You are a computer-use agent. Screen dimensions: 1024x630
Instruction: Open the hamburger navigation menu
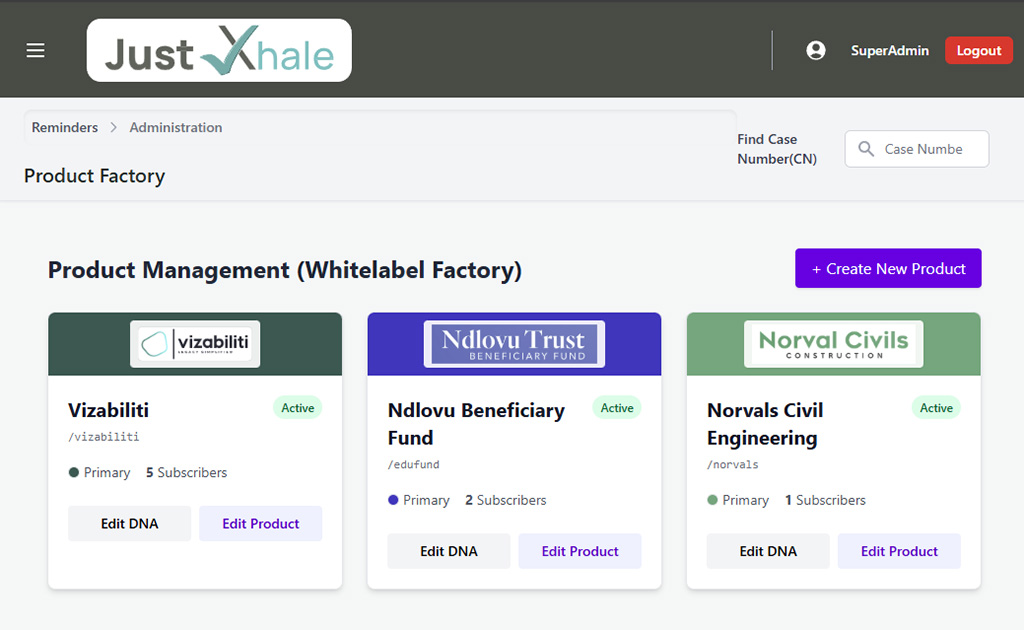coord(35,50)
